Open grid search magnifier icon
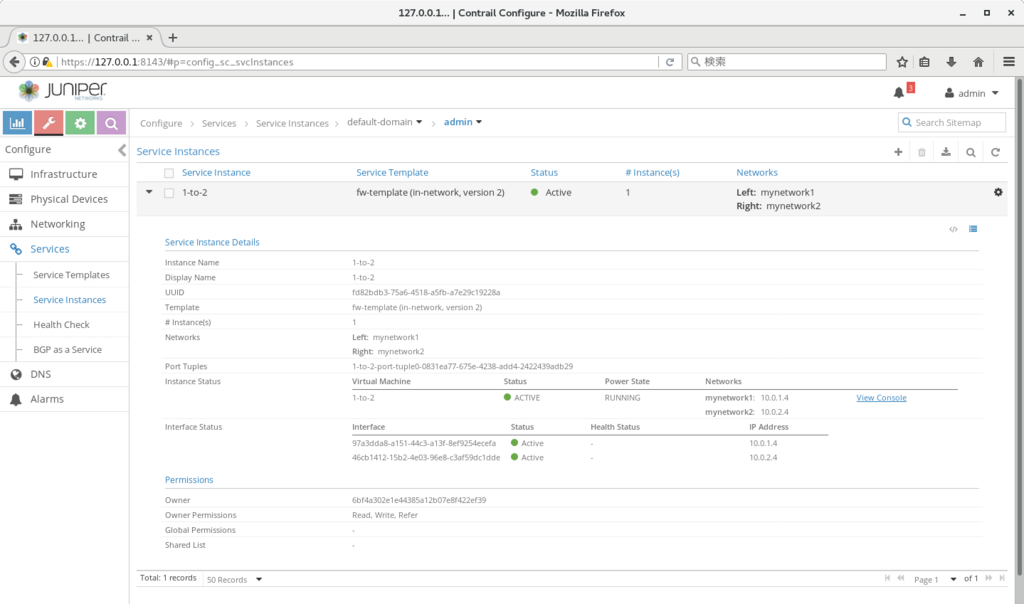This screenshot has height=604, width=1024. (x=970, y=152)
